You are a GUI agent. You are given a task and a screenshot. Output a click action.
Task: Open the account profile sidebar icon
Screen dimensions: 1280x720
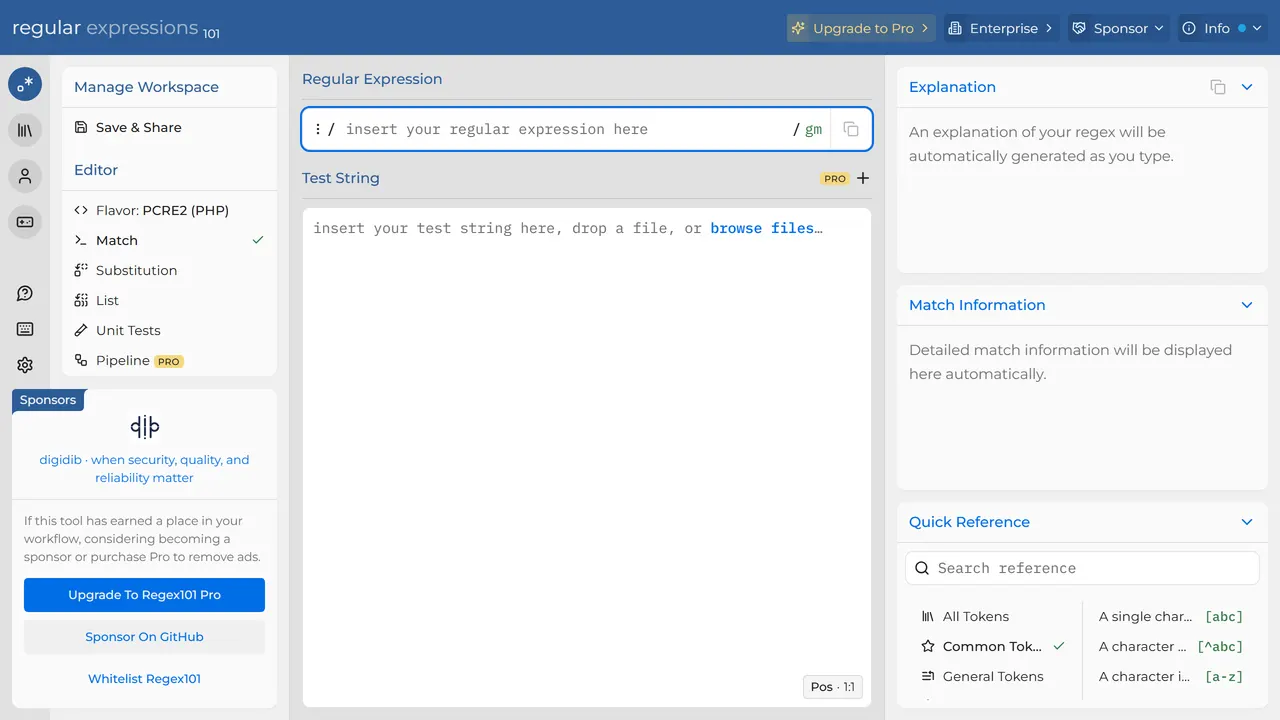click(x=25, y=176)
